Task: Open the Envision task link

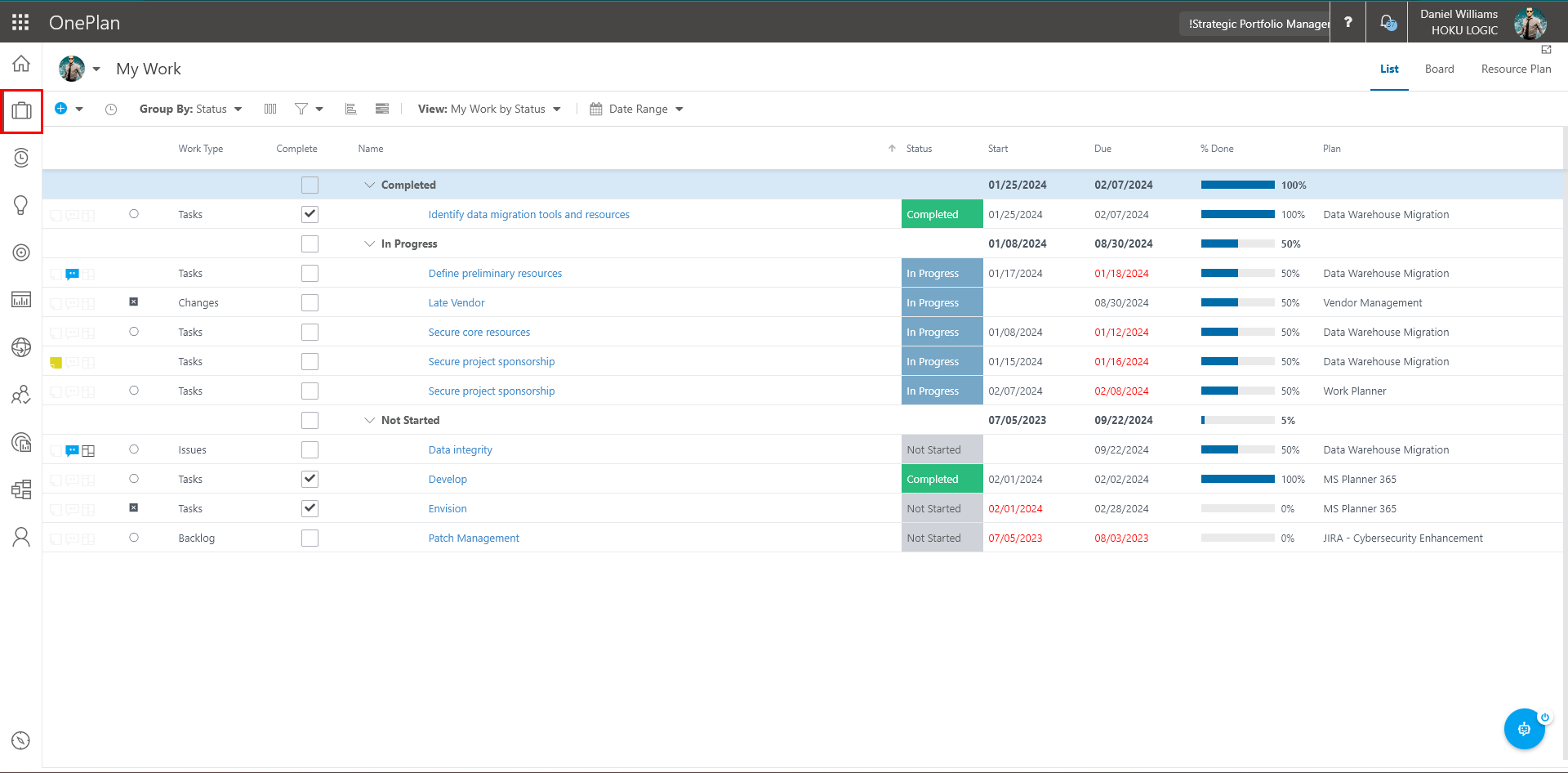Action: (x=448, y=509)
